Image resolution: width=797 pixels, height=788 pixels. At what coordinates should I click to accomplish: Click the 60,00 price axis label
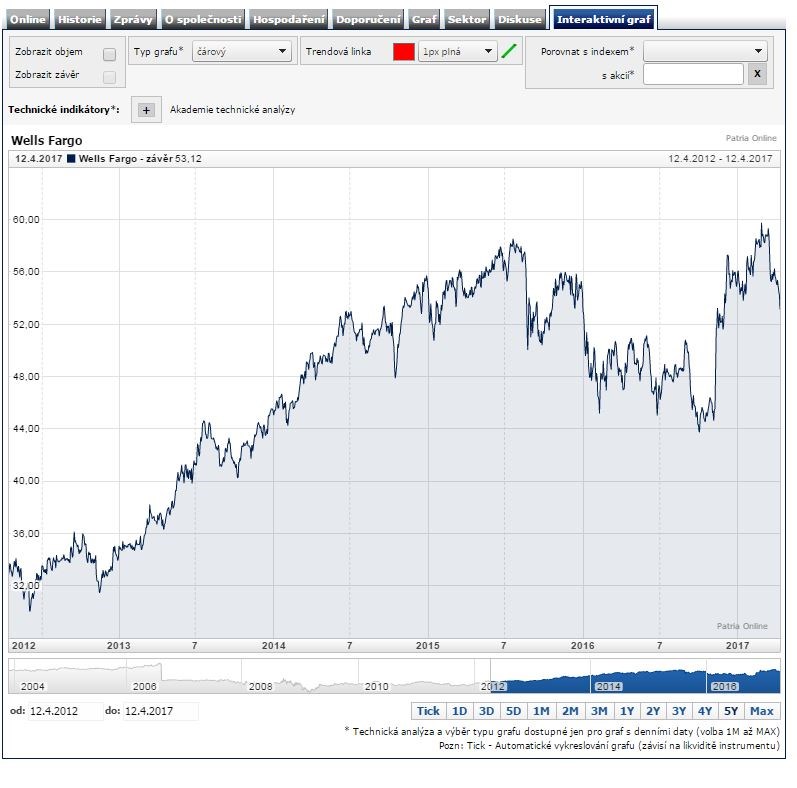(26, 219)
